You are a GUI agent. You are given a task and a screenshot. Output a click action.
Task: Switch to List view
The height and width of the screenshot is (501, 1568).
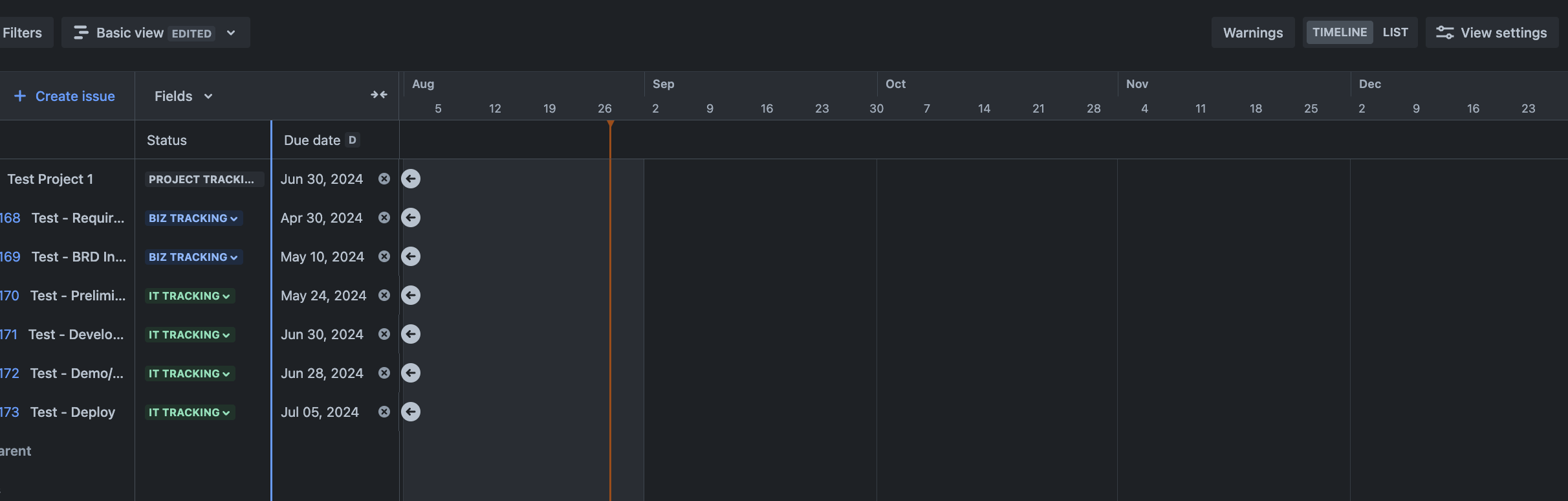point(1395,32)
